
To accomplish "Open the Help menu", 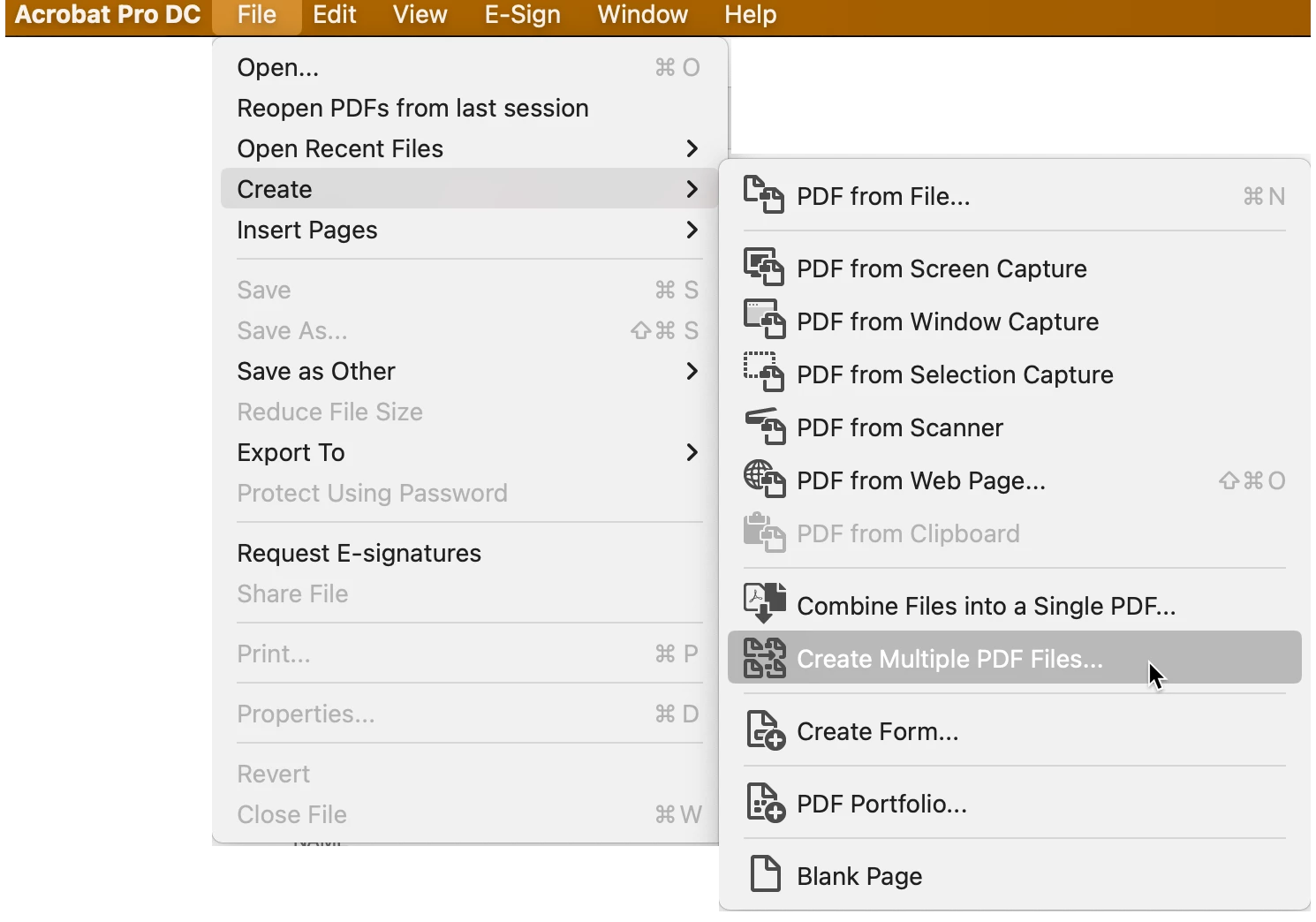I will pos(751,15).
